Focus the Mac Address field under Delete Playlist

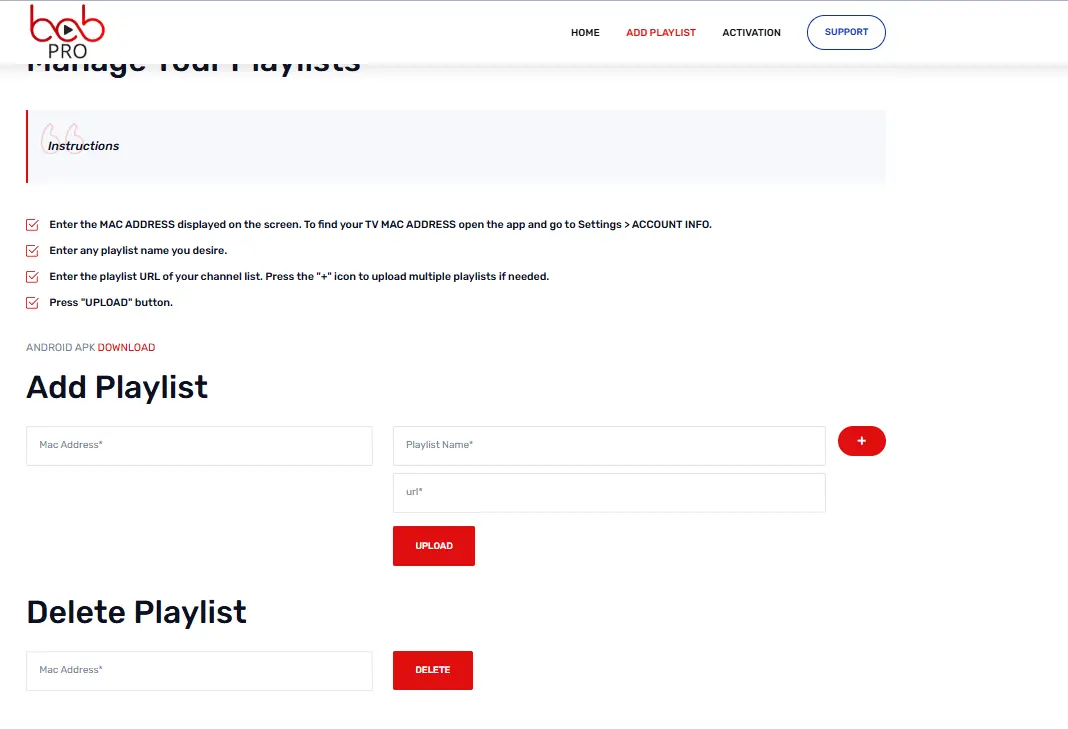pos(199,671)
